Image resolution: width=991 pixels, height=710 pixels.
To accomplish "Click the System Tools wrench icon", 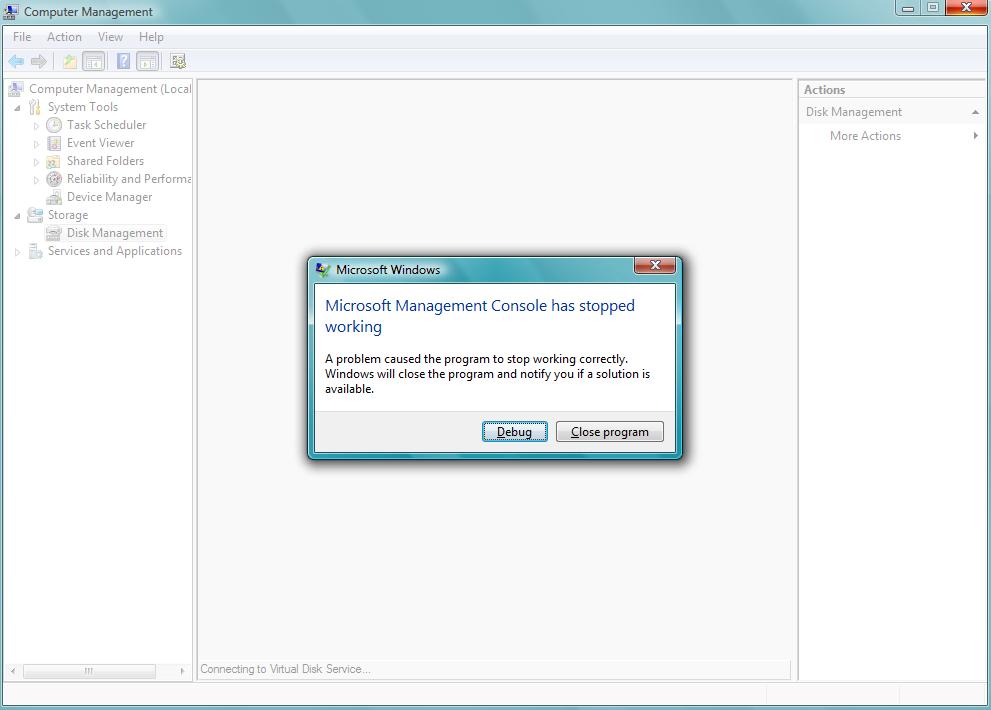I will [x=35, y=107].
